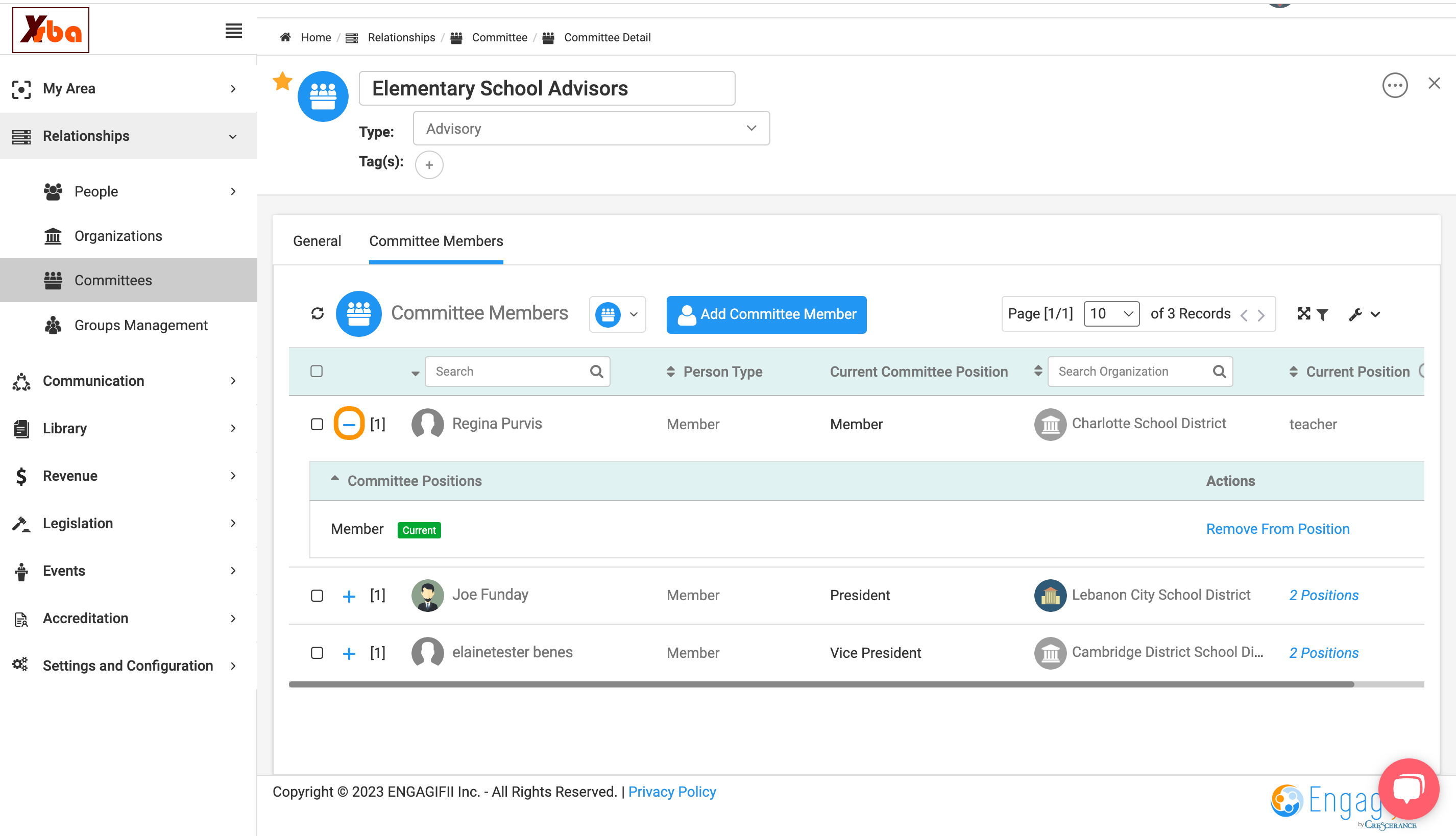Select the Committee Members tab

(436, 241)
